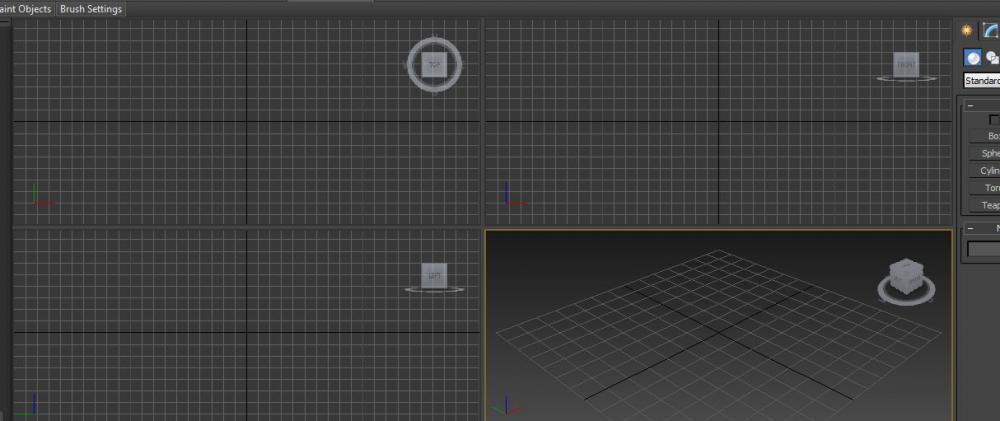Image resolution: width=1000 pixels, height=421 pixels.
Task: Open the Paint Objects tab
Action: 26,10
